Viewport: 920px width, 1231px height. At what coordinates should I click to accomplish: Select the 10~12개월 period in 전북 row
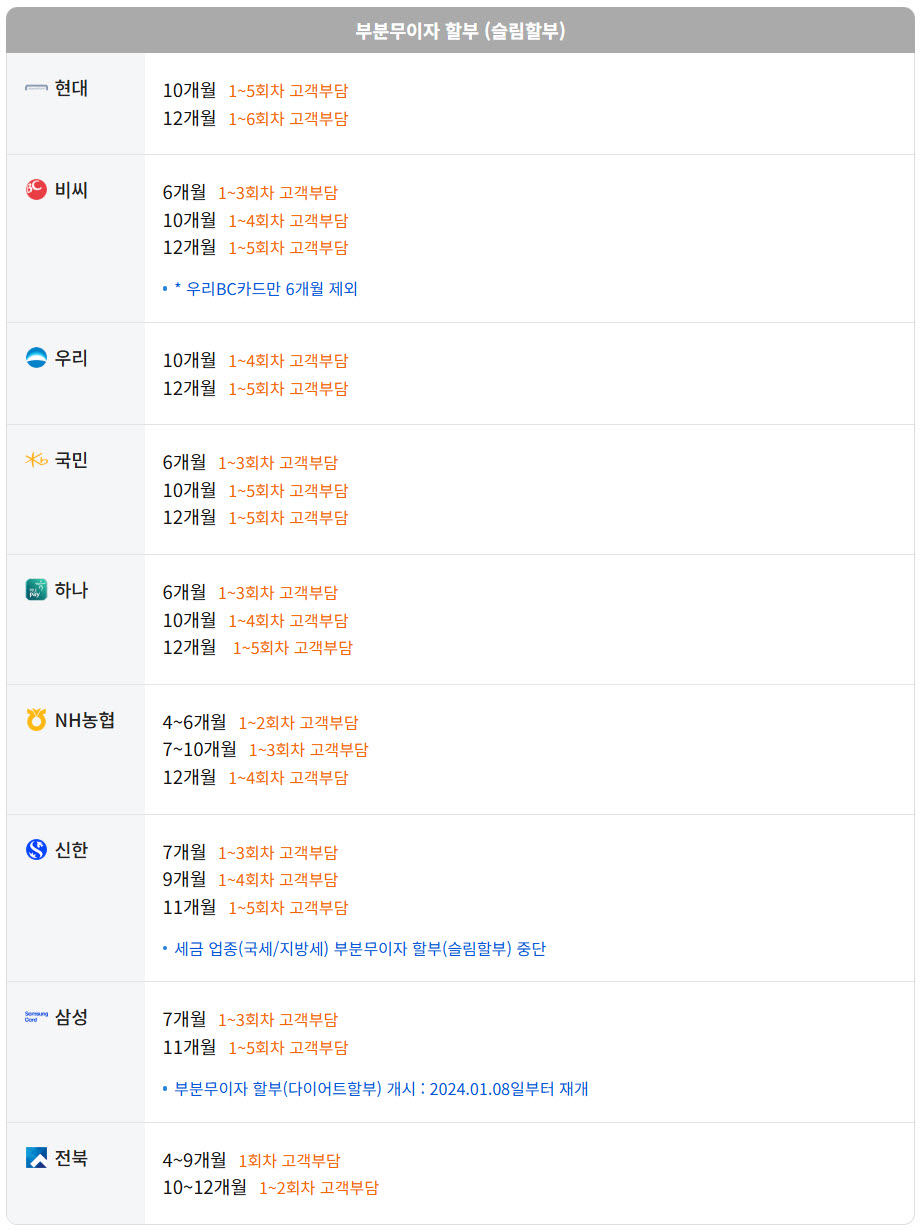click(x=205, y=1188)
